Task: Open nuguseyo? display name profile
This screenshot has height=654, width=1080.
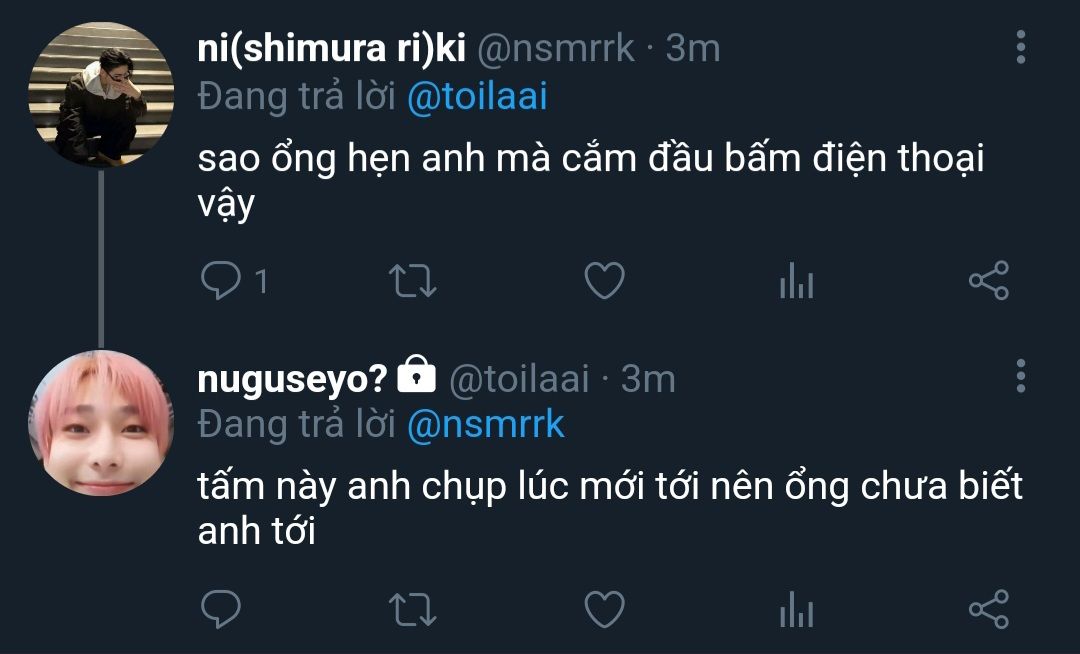Action: click(x=294, y=378)
